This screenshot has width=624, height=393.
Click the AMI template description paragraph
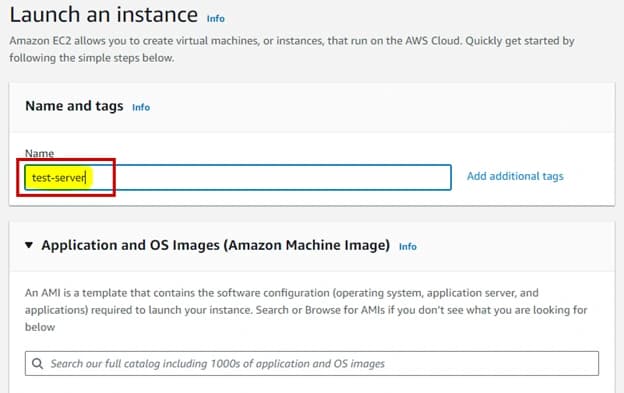pos(306,310)
